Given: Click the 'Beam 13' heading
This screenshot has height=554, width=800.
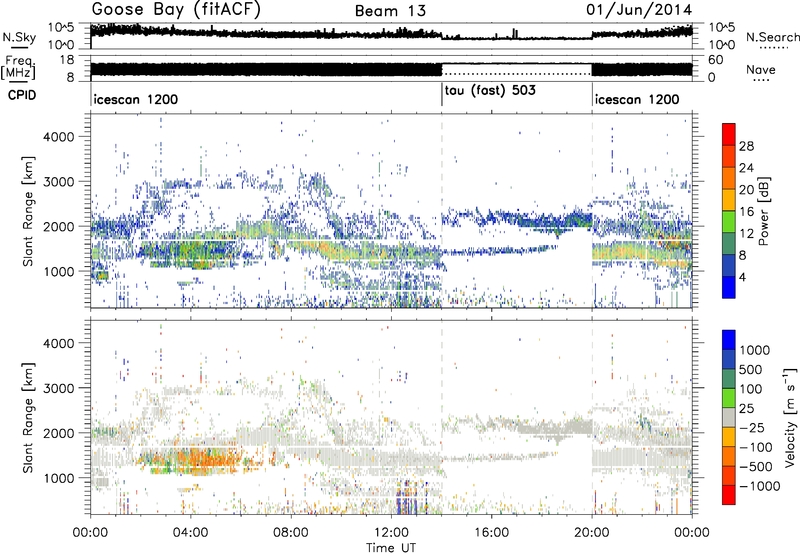Looking at the screenshot, I should 390,11.
